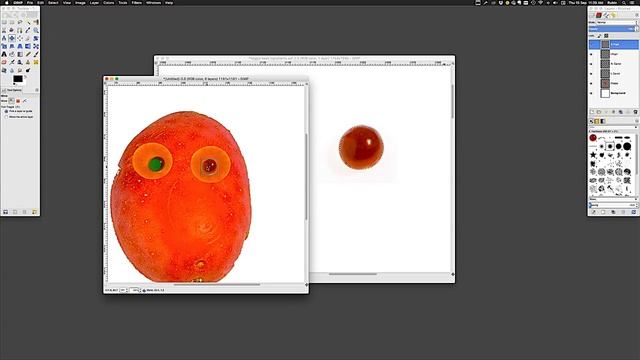The height and width of the screenshot is (360, 640).
Task: Select the Scale tool
Action: coord(4,46)
